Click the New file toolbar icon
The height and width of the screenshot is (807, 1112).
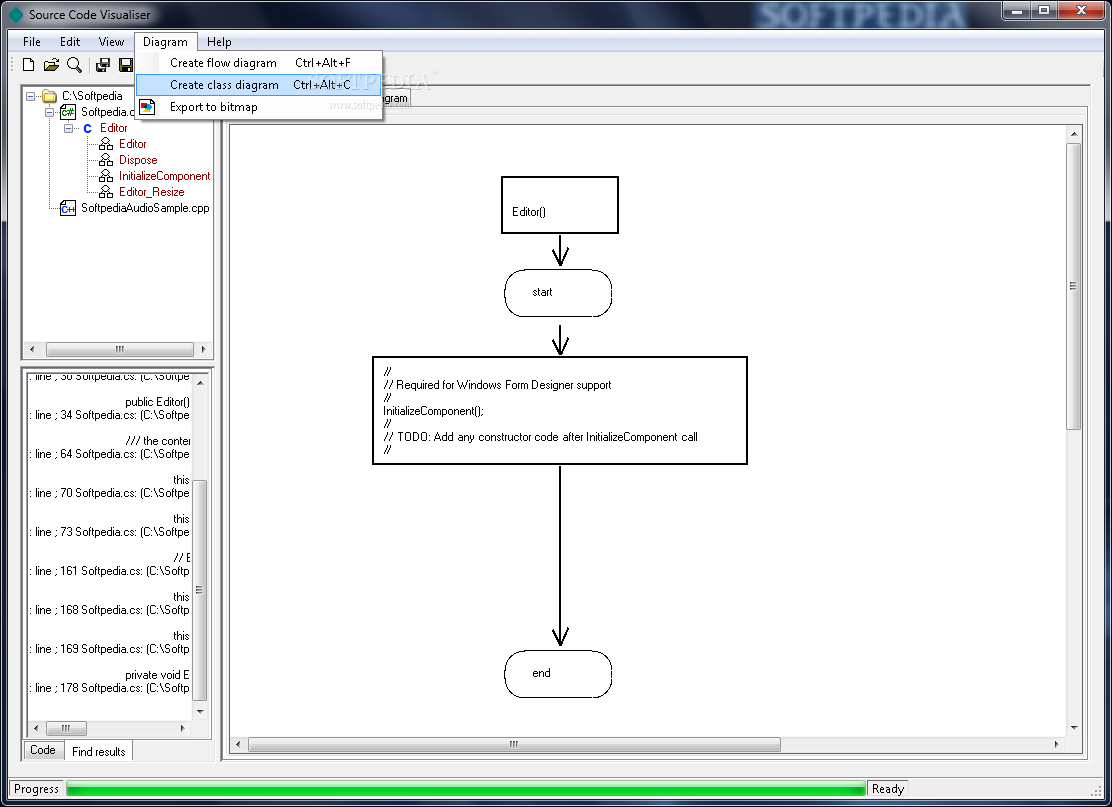point(28,65)
